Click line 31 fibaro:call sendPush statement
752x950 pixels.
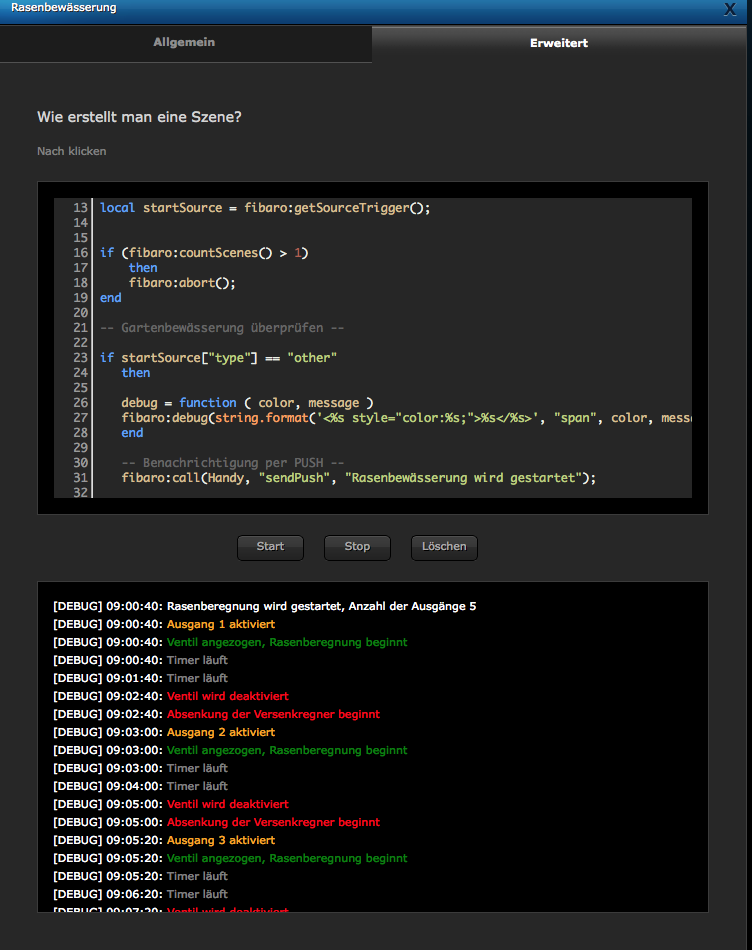pyautogui.click(x=359, y=478)
